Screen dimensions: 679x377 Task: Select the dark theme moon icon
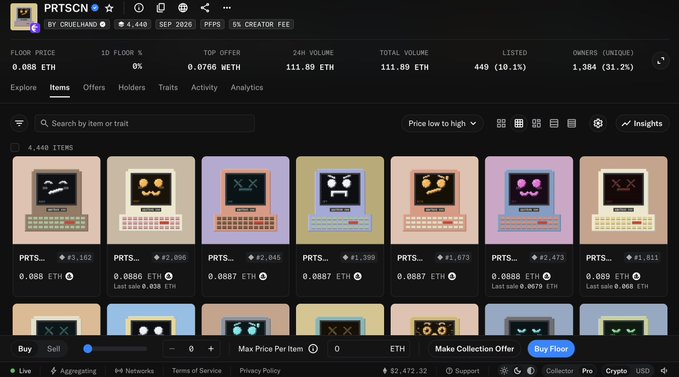pos(517,371)
